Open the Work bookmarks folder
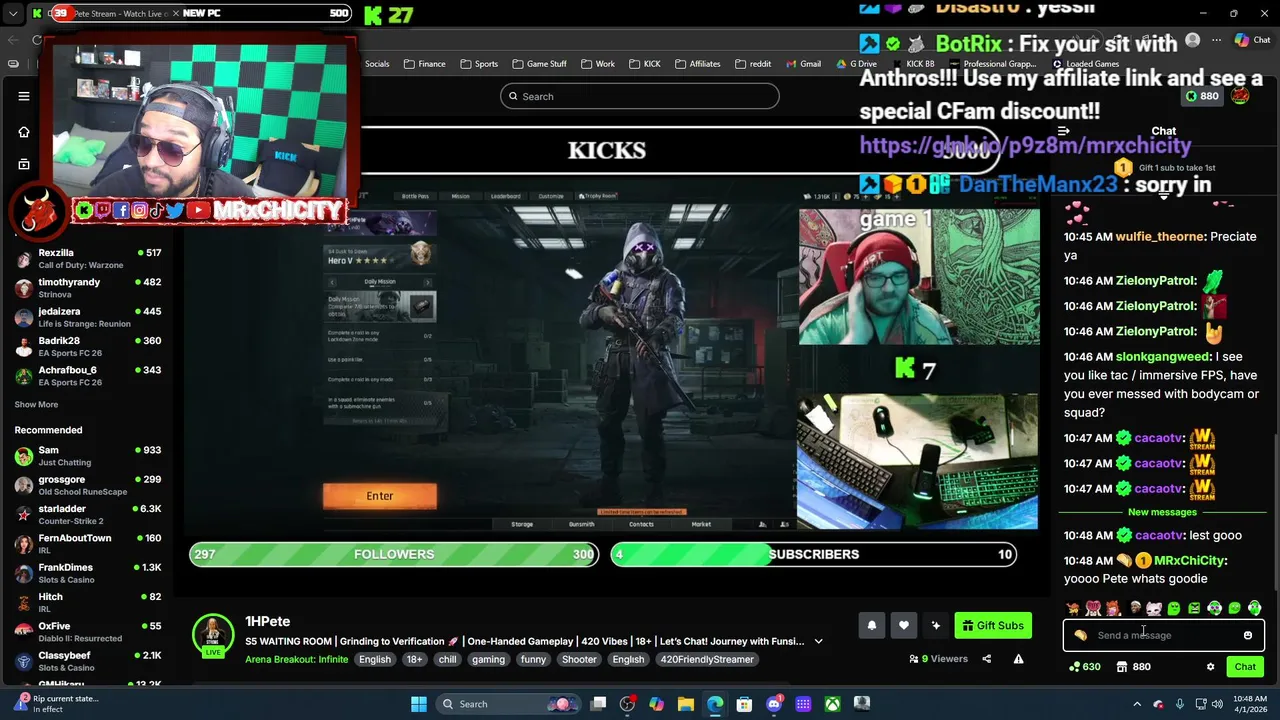The height and width of the screenshot is (720, 1280). pos(598,64)
